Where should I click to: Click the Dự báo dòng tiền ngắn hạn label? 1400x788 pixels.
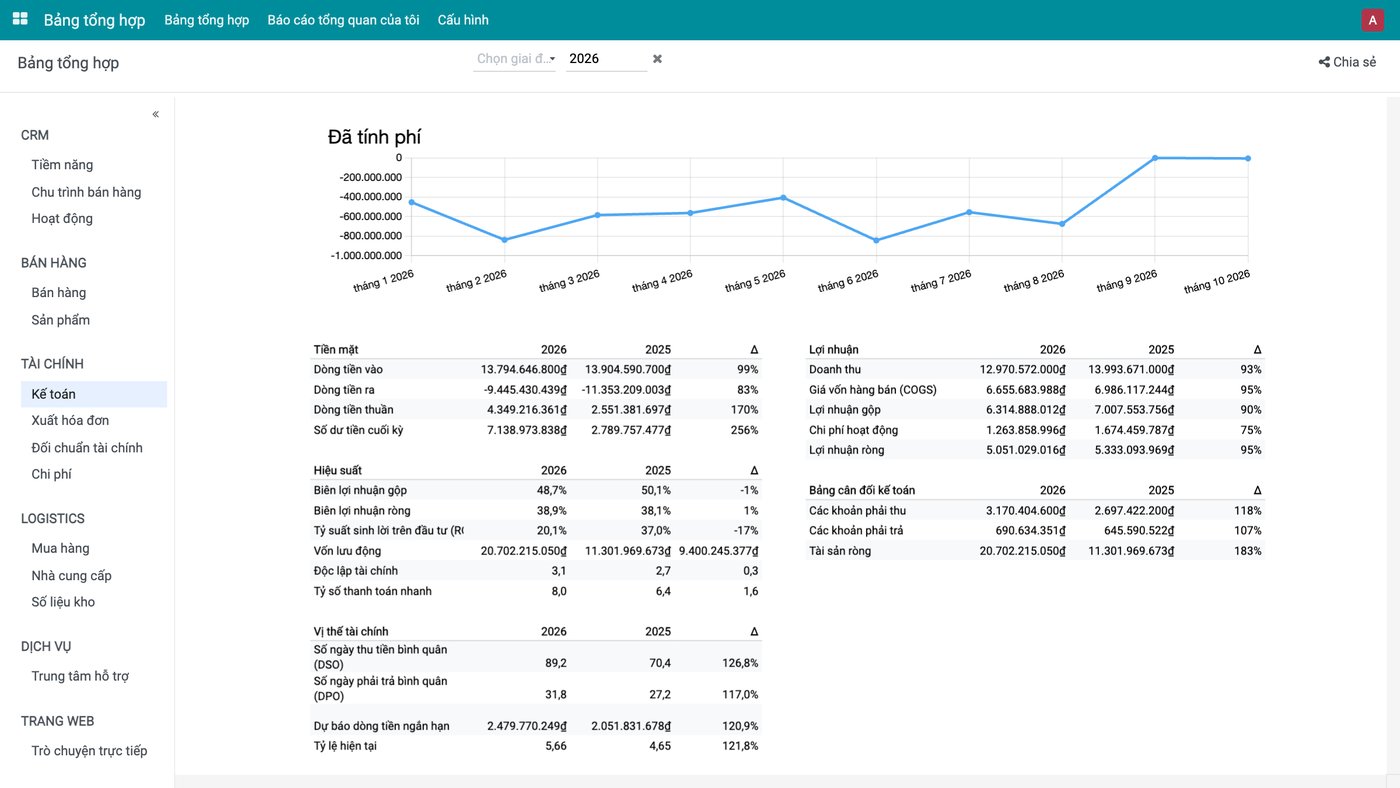click(382, 725)
